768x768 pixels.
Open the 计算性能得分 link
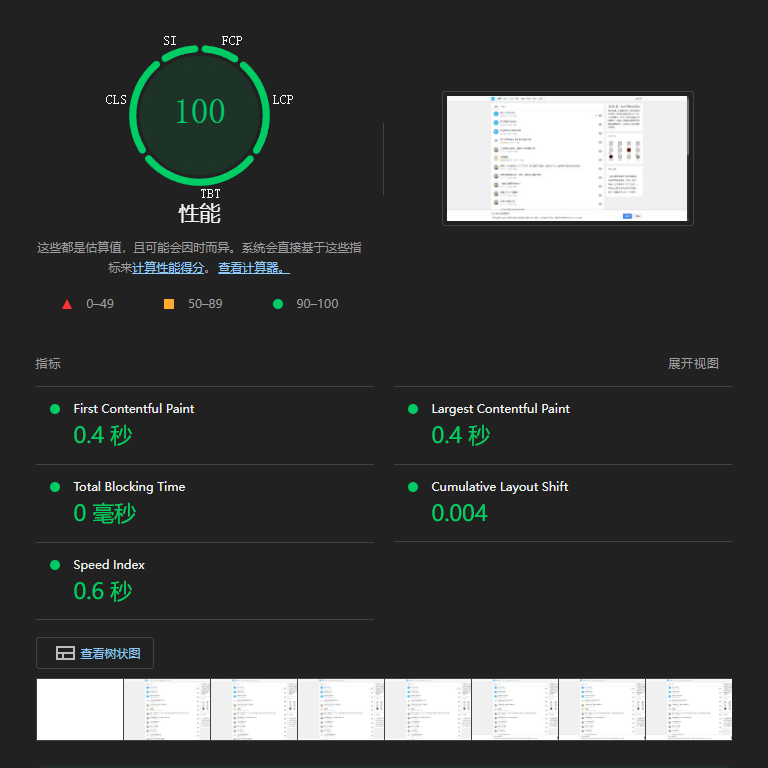[x=168, y=268]
